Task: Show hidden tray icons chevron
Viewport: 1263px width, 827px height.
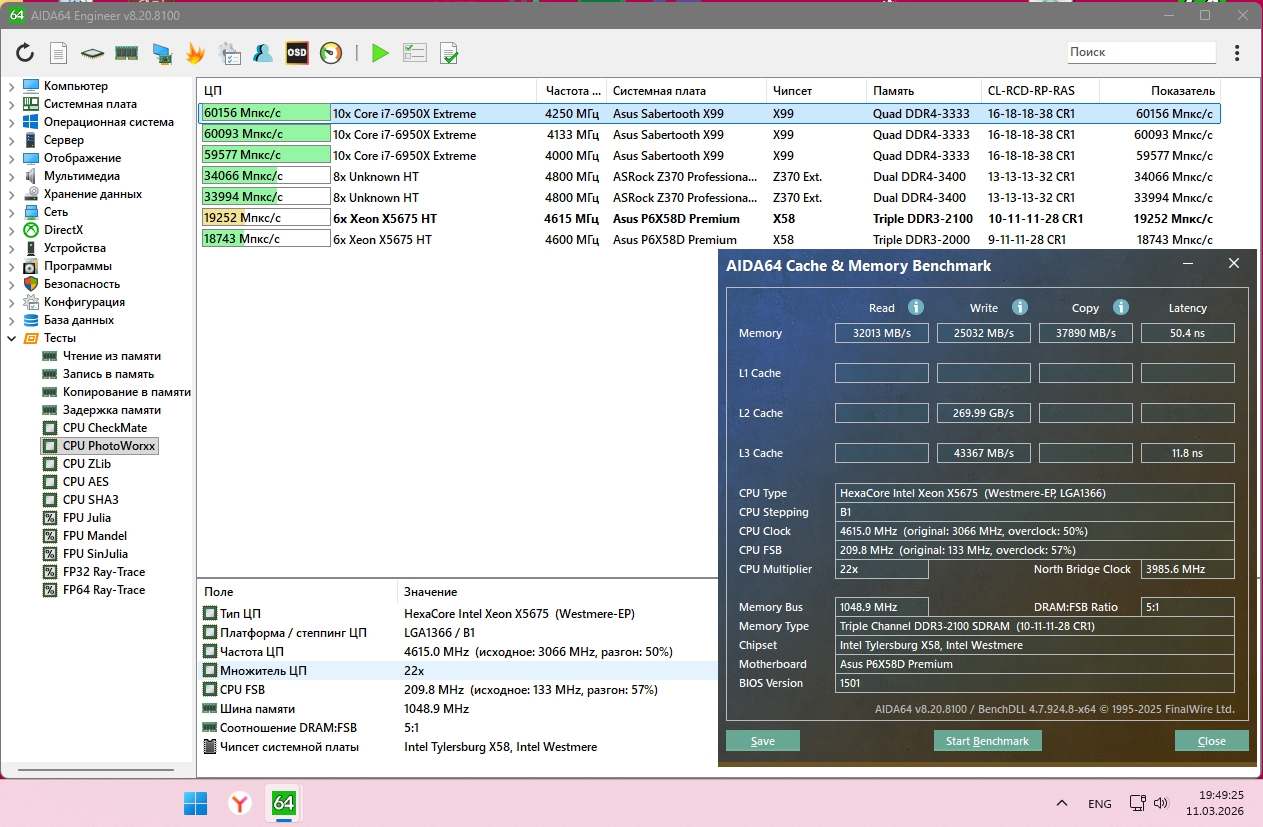Action: coord(1062,803)
